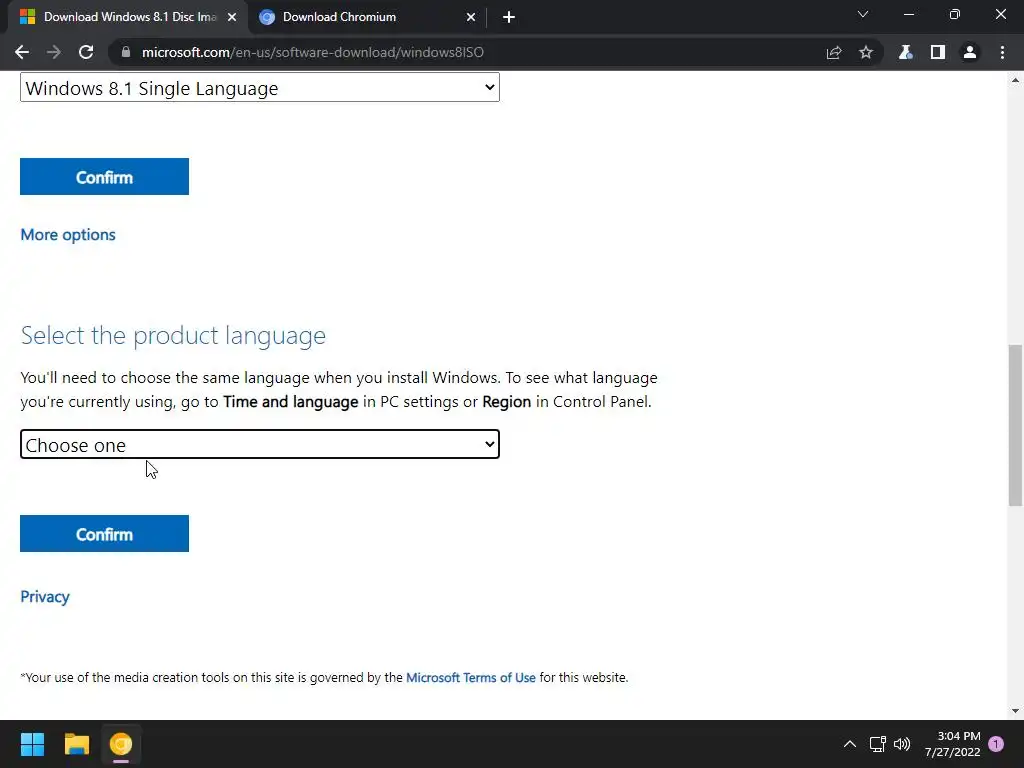1024x768 pixels.
Task: Open the Choose one language dropdown
Action: [260, 444]
